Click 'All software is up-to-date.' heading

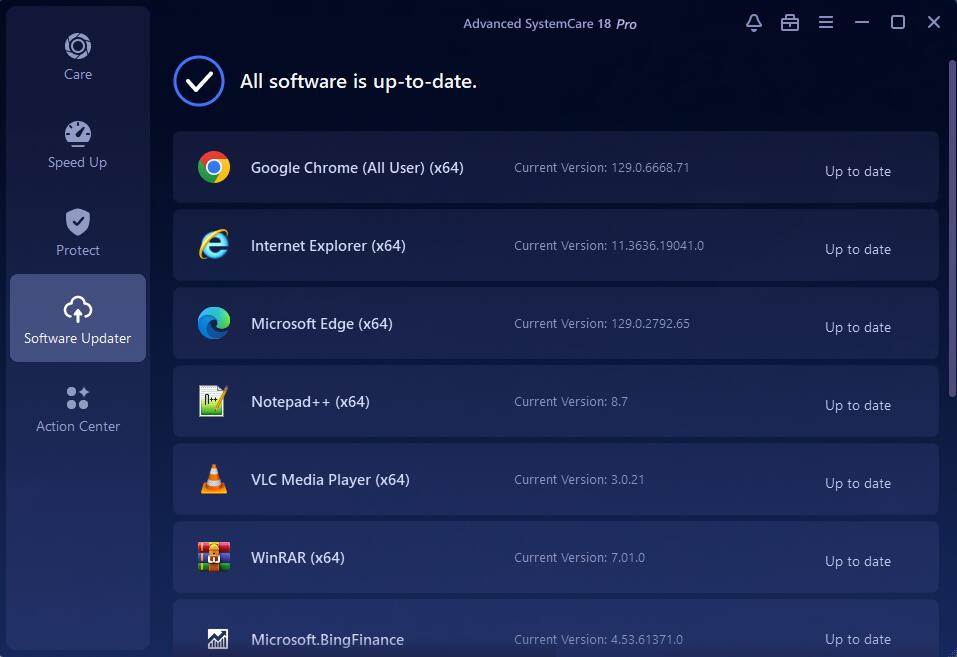[x=358, y=82]
